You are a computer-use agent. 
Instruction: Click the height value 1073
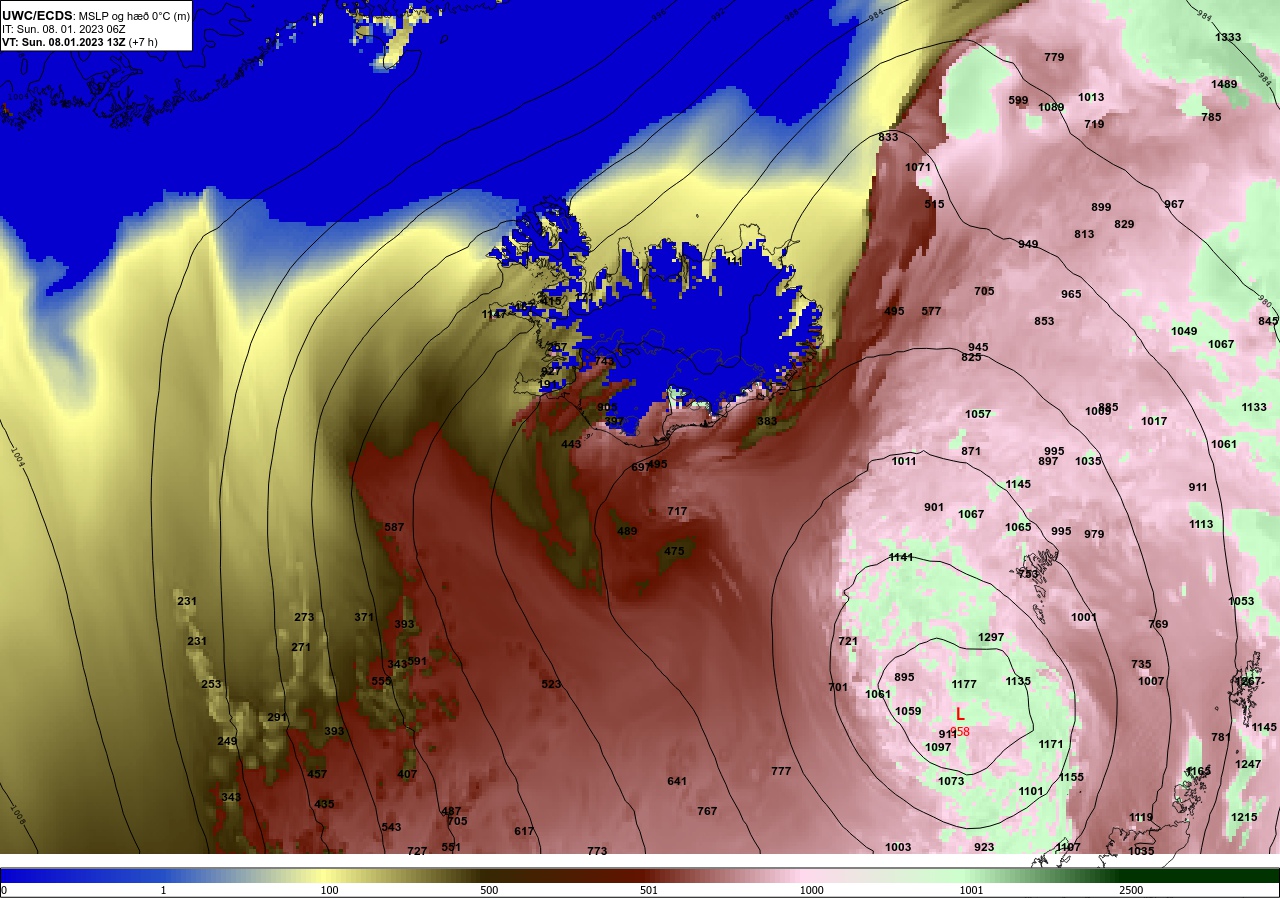(951, 781)
